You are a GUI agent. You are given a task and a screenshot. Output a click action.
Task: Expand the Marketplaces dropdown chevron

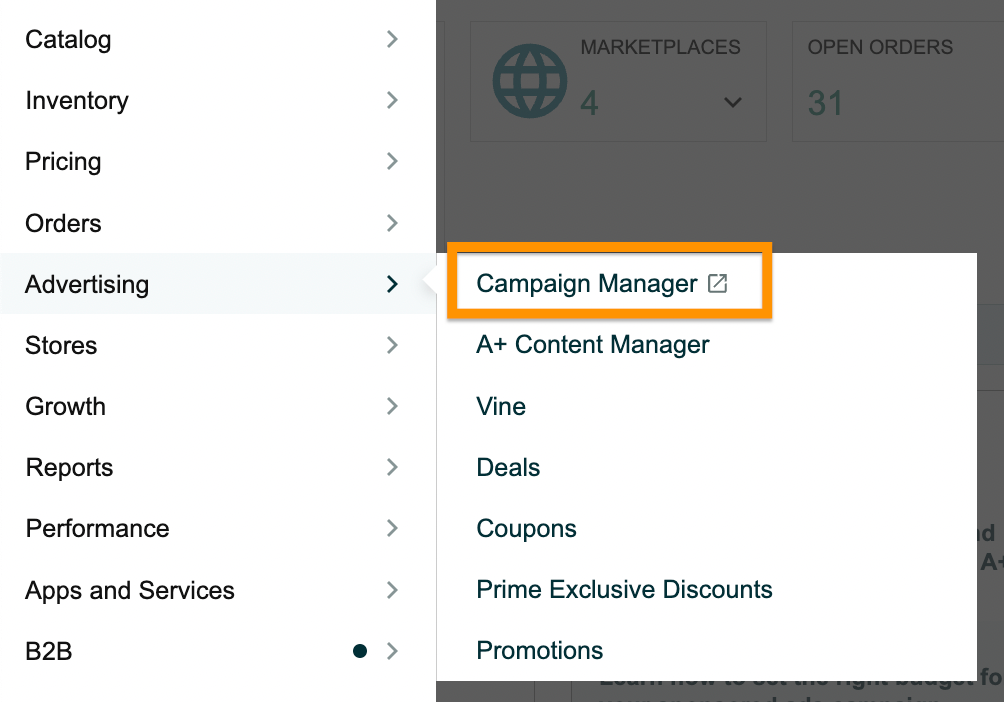733,102
